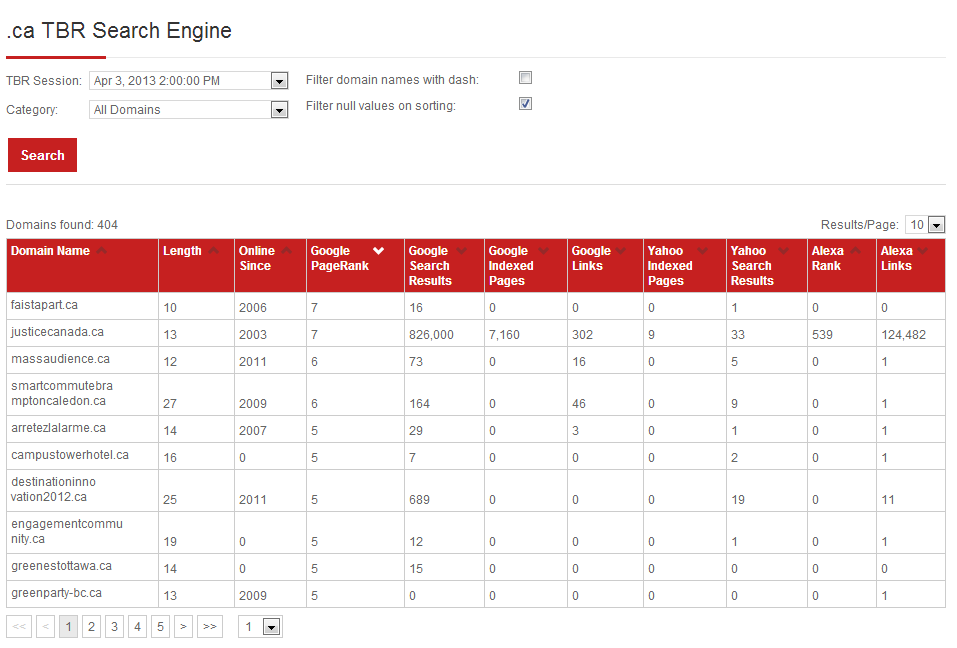Click the destinationinnovation2012.ca domain
Image resolution: width=957 pixels, height=648 pixels.
point(53,489)
